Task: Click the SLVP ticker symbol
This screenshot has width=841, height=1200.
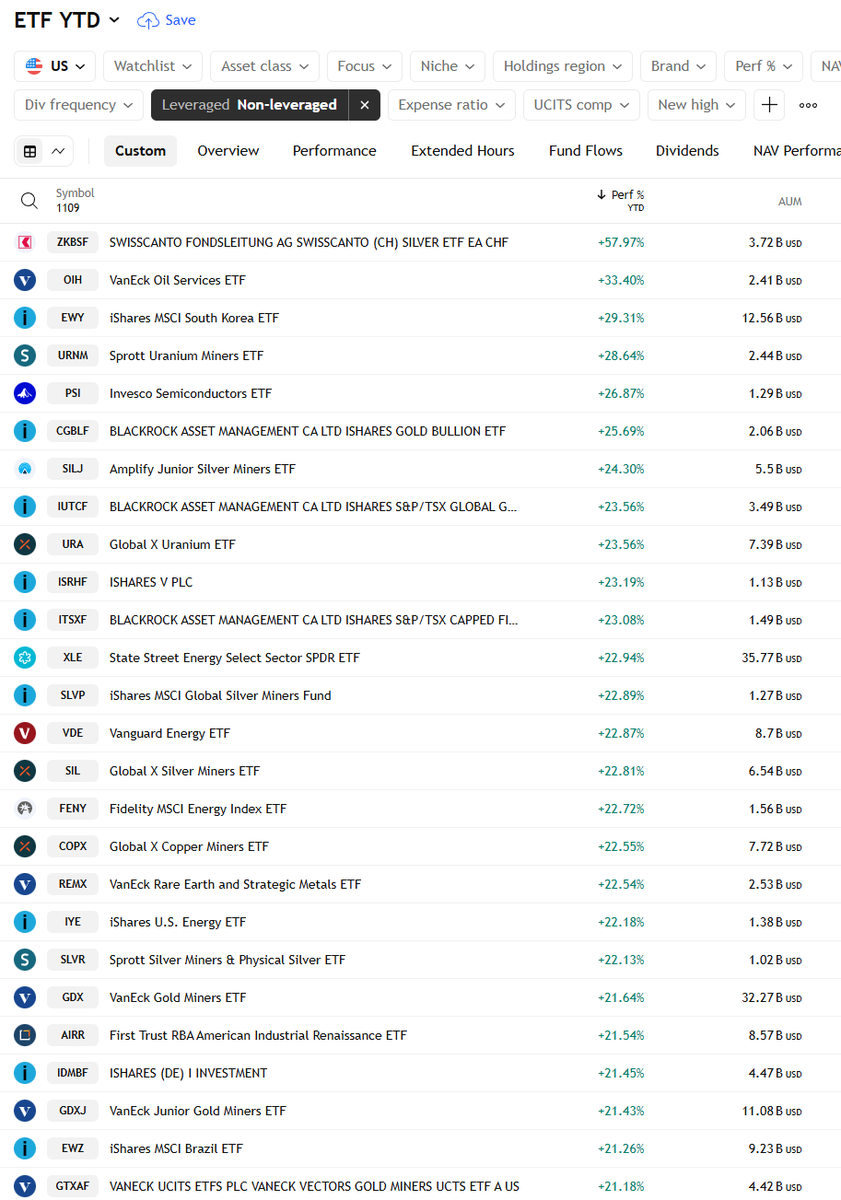Action: (x=72, y=696)
